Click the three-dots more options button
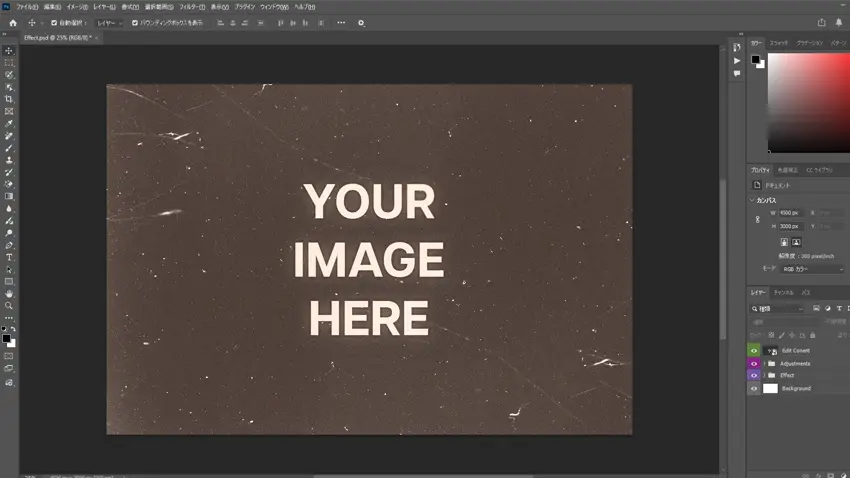This screenshot has width=850, height=478. pyautogui.click(x=341, y=23)
